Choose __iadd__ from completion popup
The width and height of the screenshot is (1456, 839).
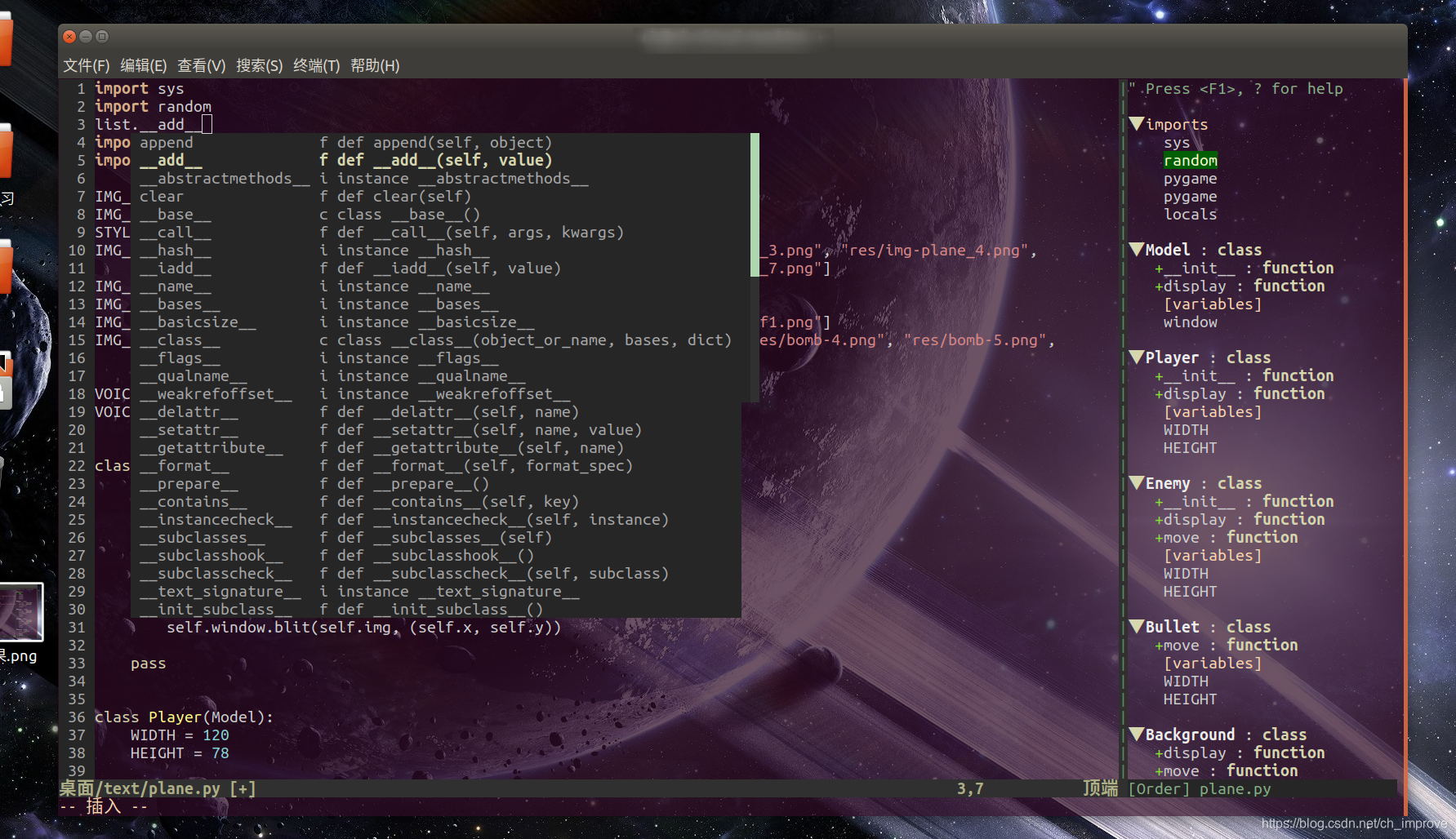(x=440, y=268)
